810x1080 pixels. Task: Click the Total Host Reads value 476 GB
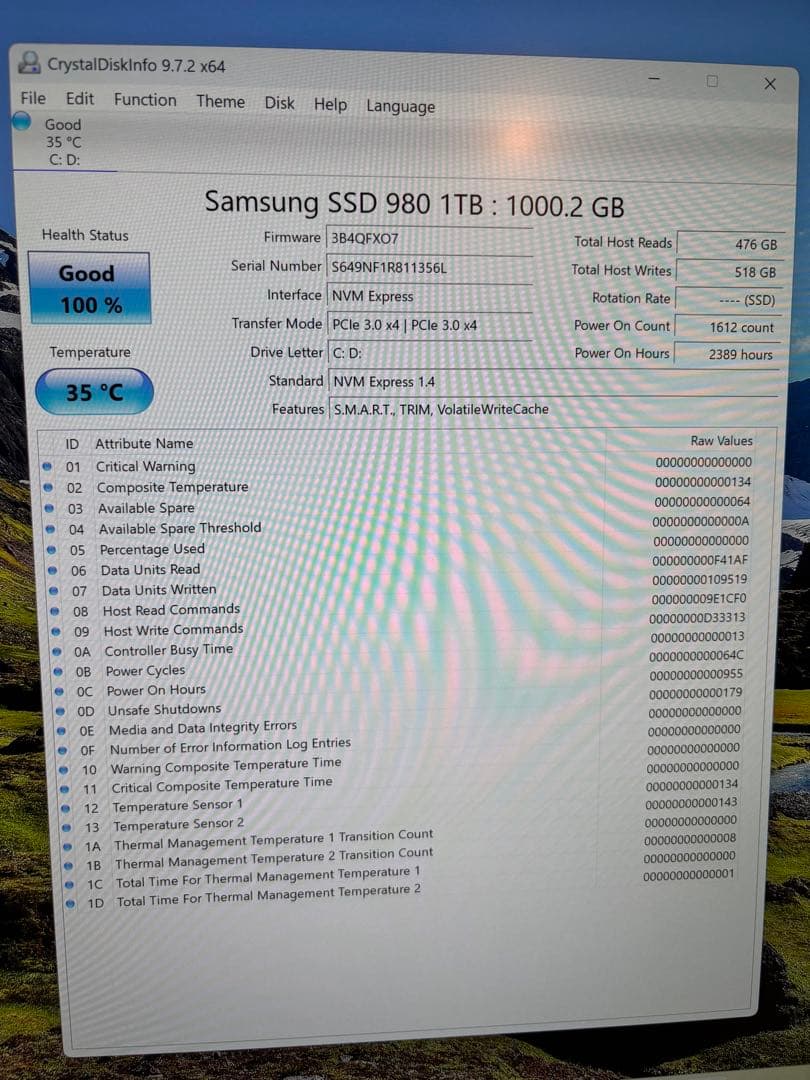[731, 244]
